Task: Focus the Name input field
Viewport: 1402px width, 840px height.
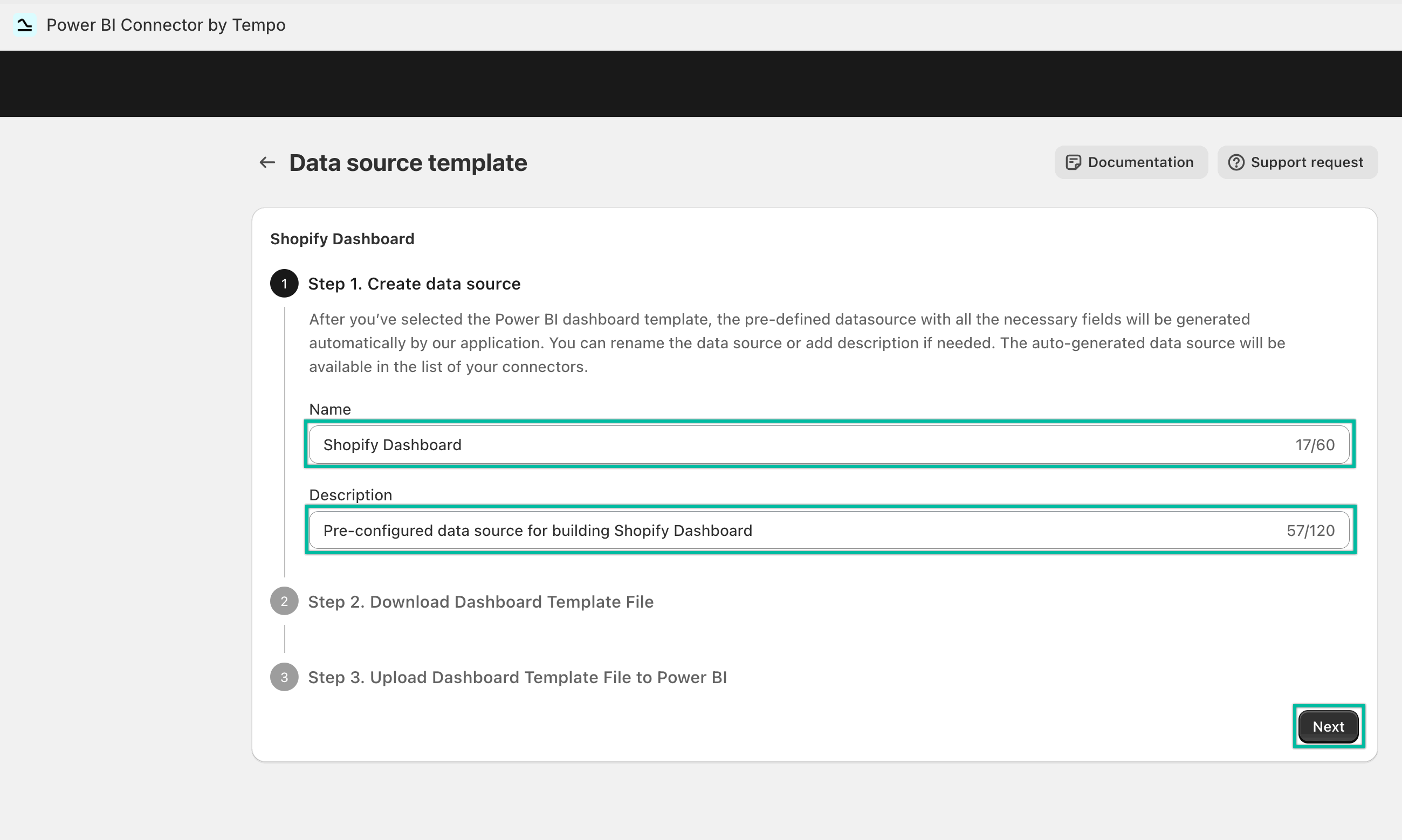Action: click(793, 445)
